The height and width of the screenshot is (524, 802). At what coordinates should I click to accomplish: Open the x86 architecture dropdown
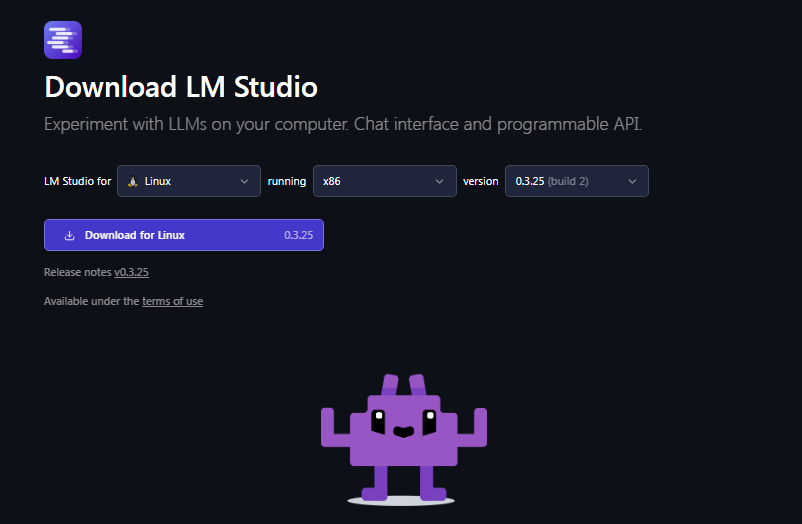coord(384,181)
